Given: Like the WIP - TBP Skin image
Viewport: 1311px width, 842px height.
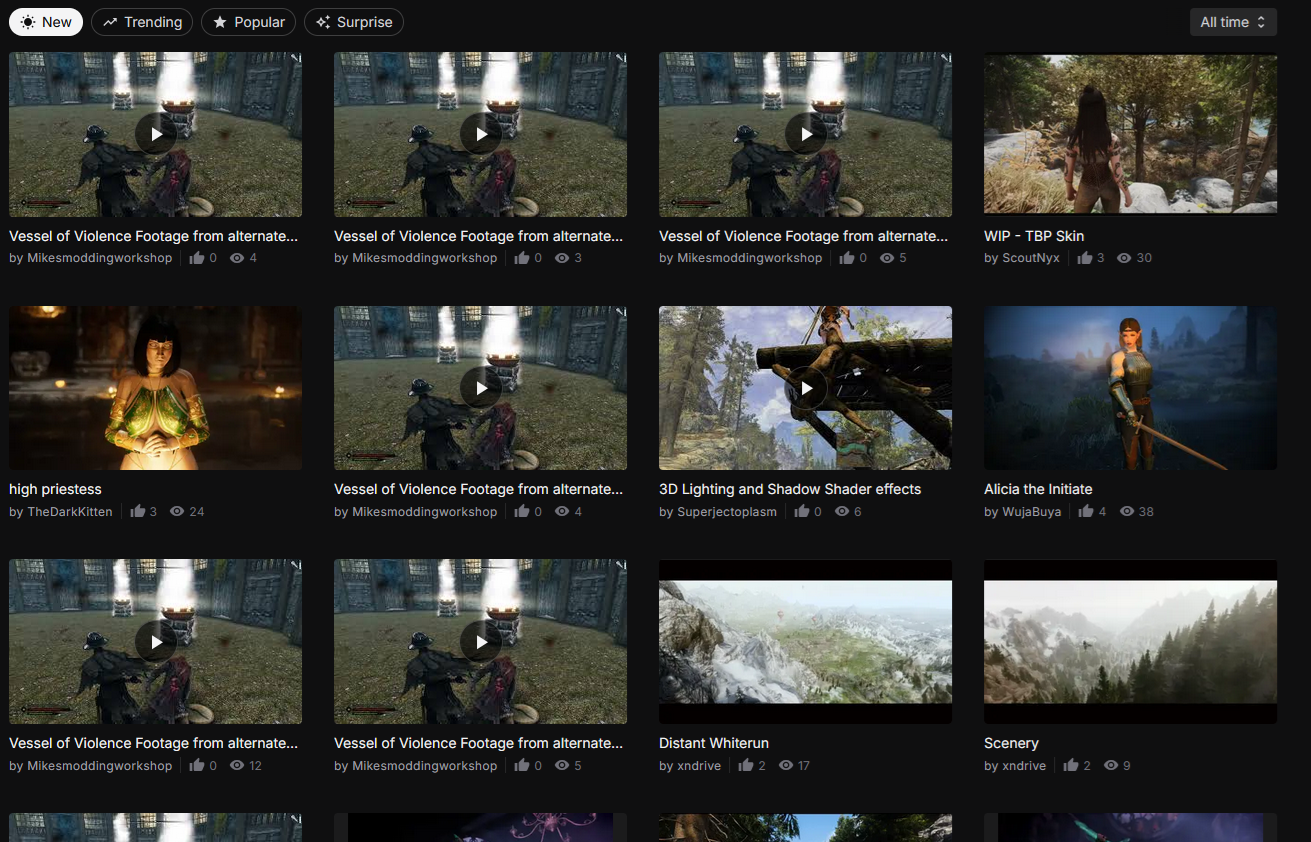Looking at the screenshot, I should pos(1084,258).
